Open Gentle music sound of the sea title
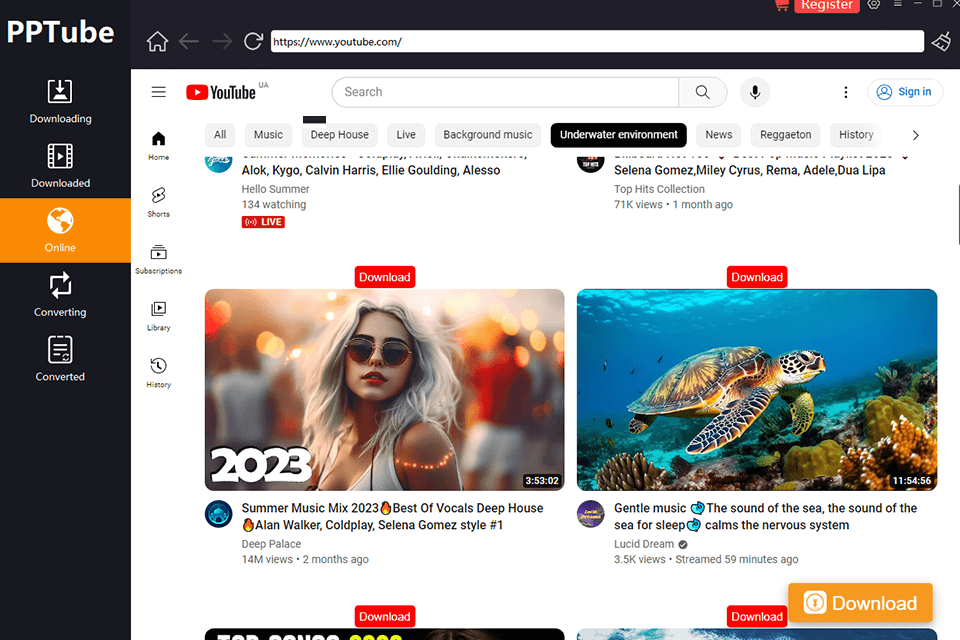 [x=765, y=516]
